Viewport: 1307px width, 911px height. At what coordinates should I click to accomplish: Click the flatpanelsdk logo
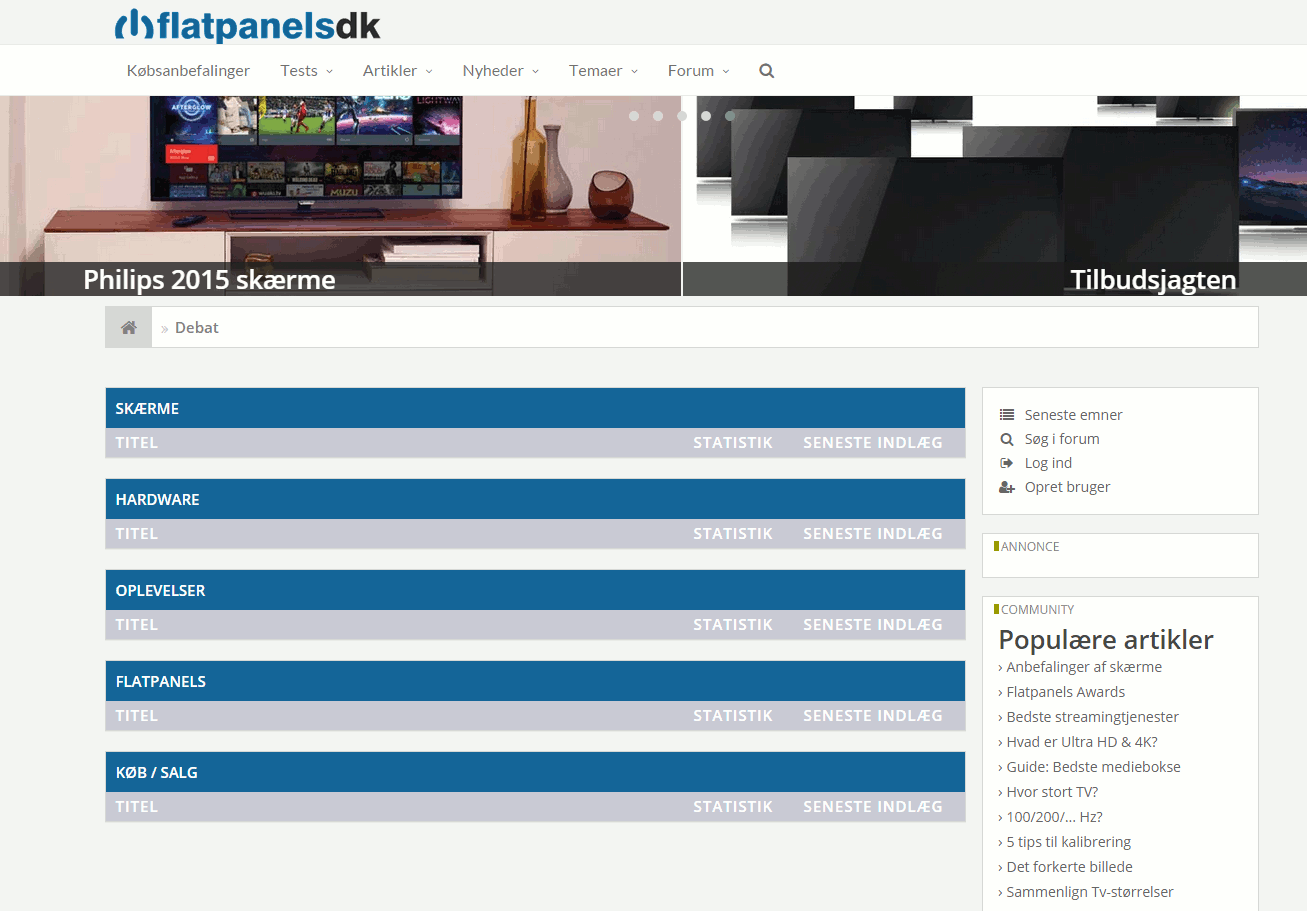(247, 25)
